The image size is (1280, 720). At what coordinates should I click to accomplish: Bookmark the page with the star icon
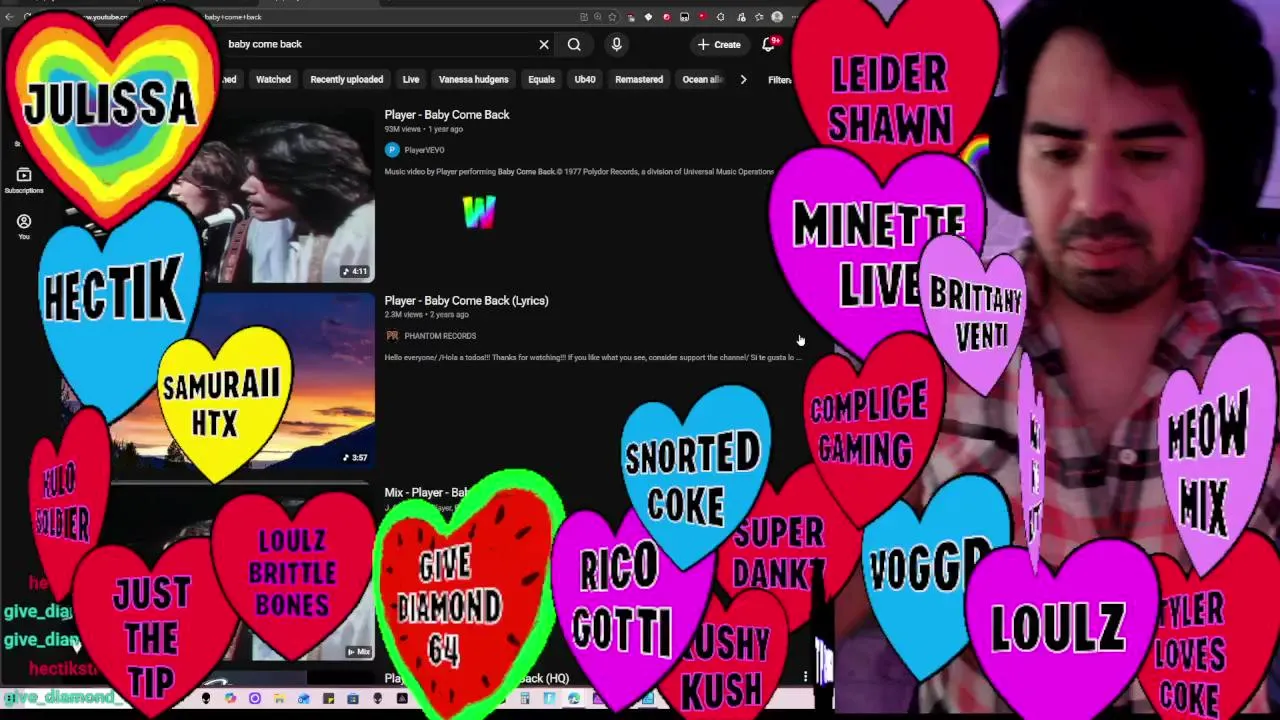tap(612, 17)
